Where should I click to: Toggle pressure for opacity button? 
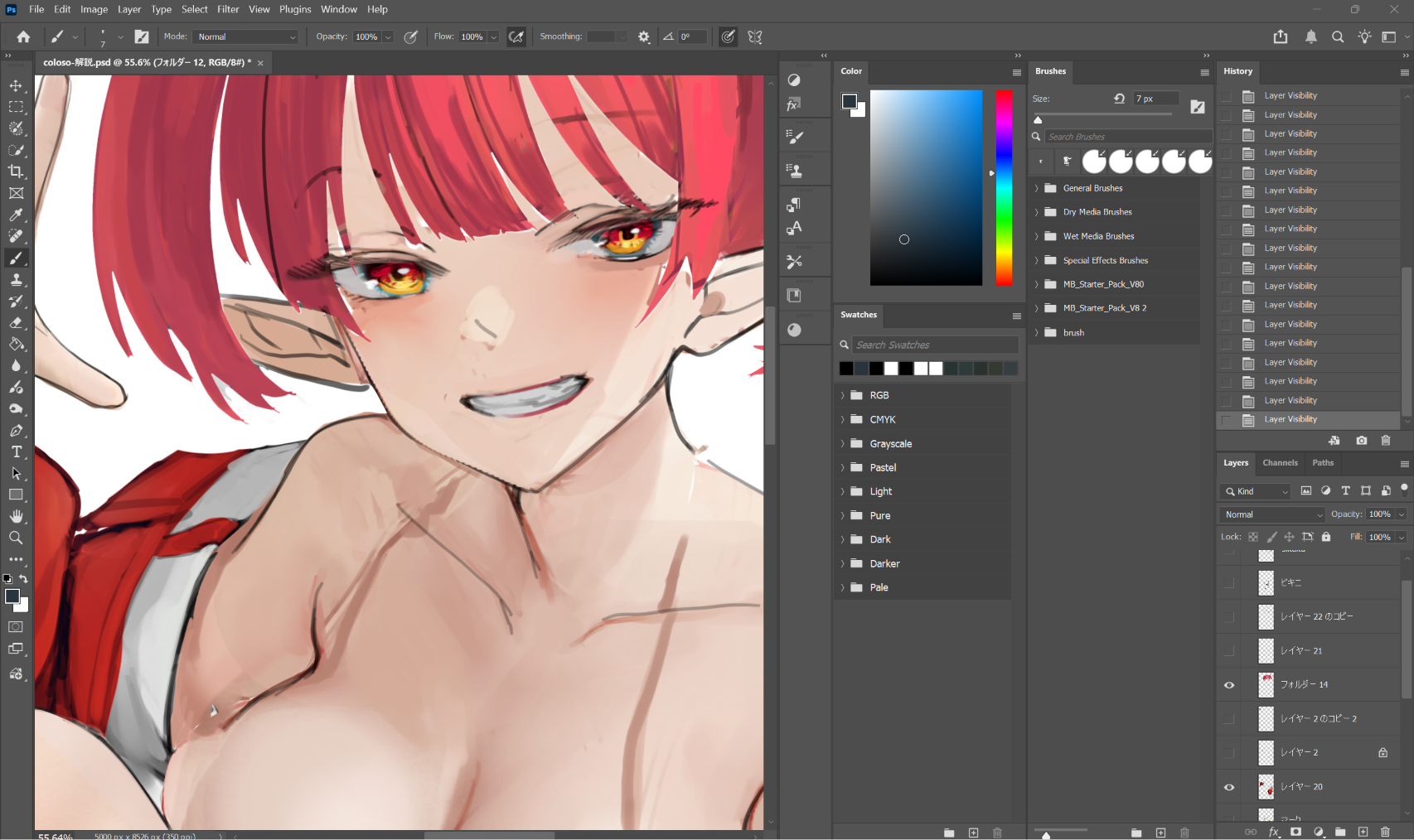pos(410,36)
